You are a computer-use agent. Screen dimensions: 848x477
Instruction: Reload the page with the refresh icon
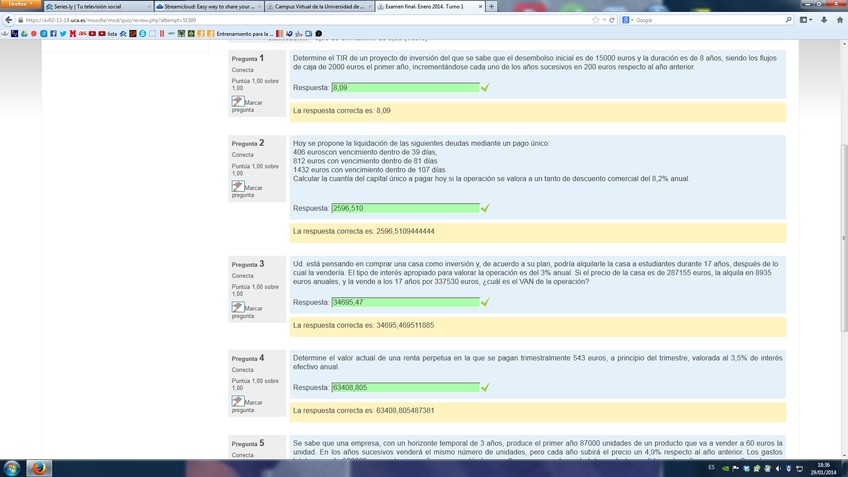612,20
